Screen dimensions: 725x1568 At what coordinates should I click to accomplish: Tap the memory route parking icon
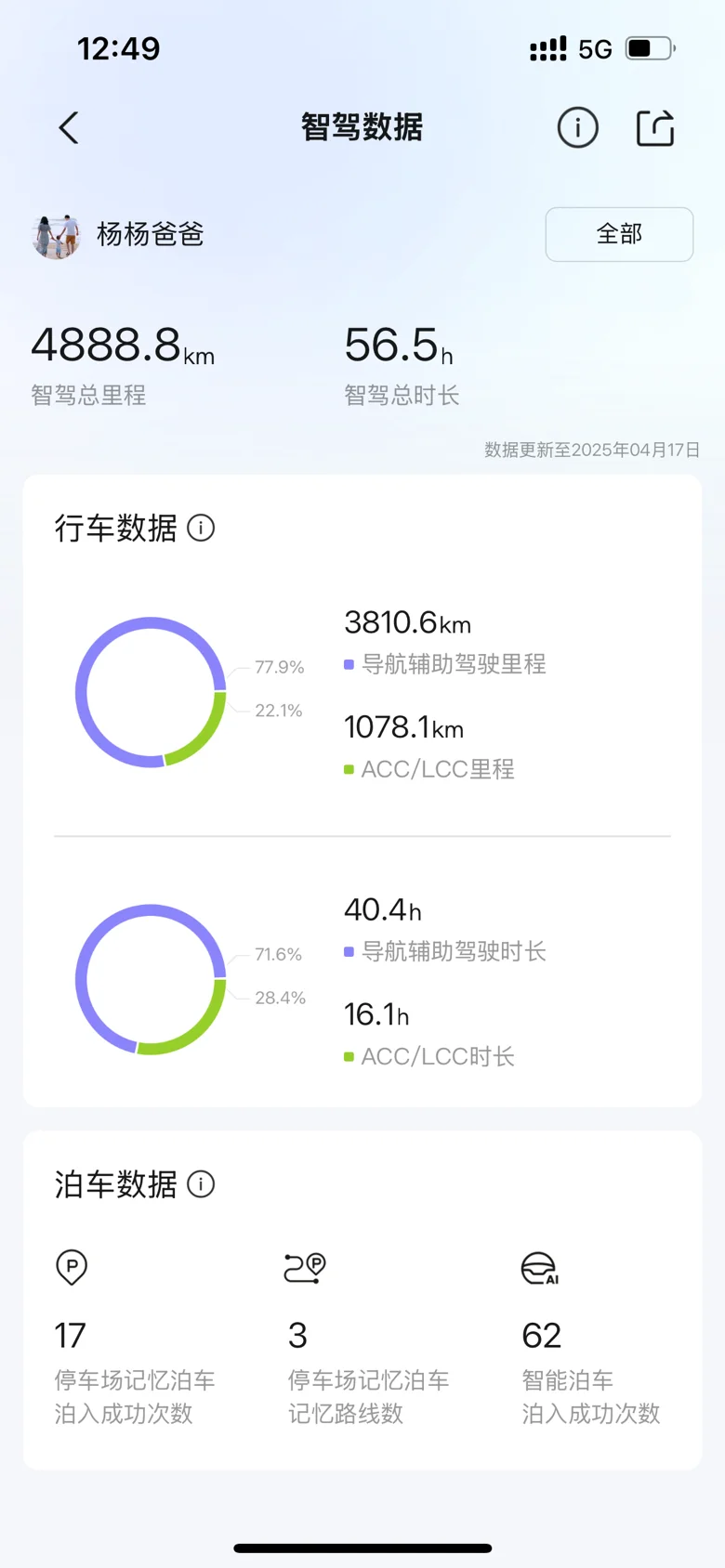(305, 1267)
